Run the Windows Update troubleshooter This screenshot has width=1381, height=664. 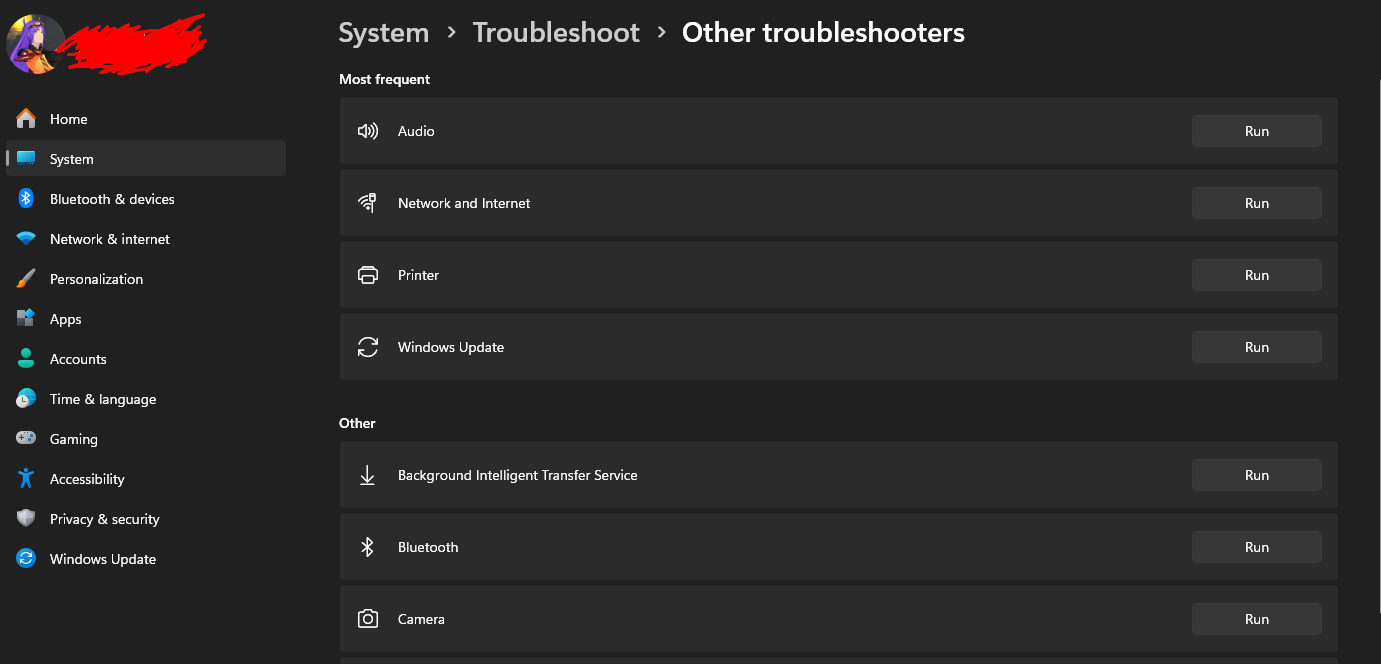1257,347
